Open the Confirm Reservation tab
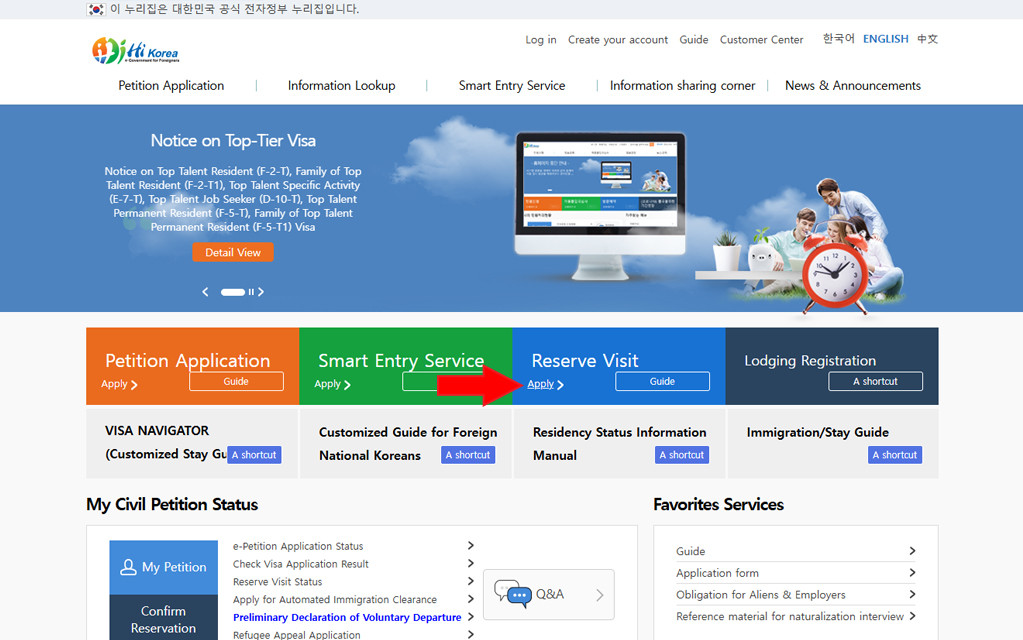 tap(164, 619)
